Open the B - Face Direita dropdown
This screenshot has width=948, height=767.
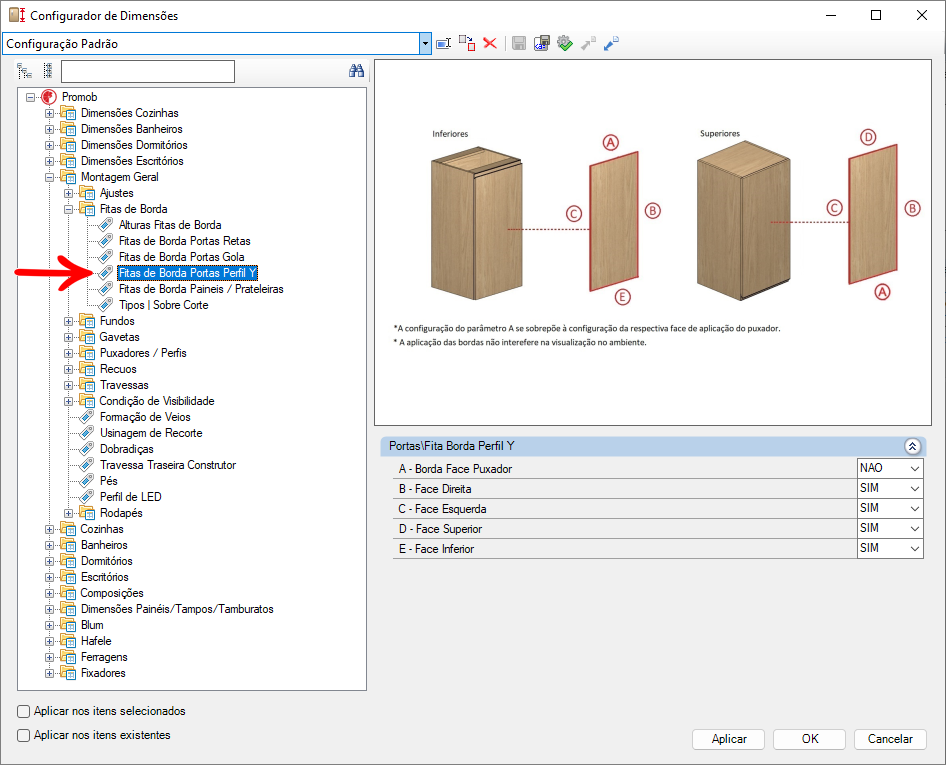click(915, 488)
